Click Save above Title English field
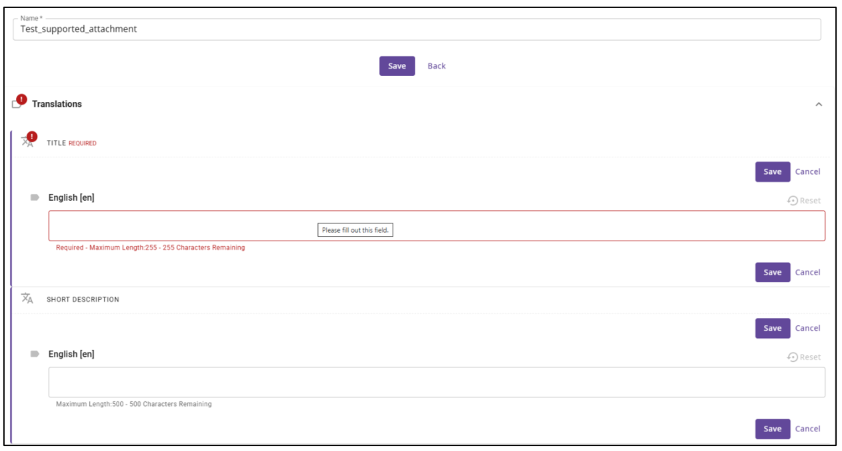 click(x=772, y=172)
